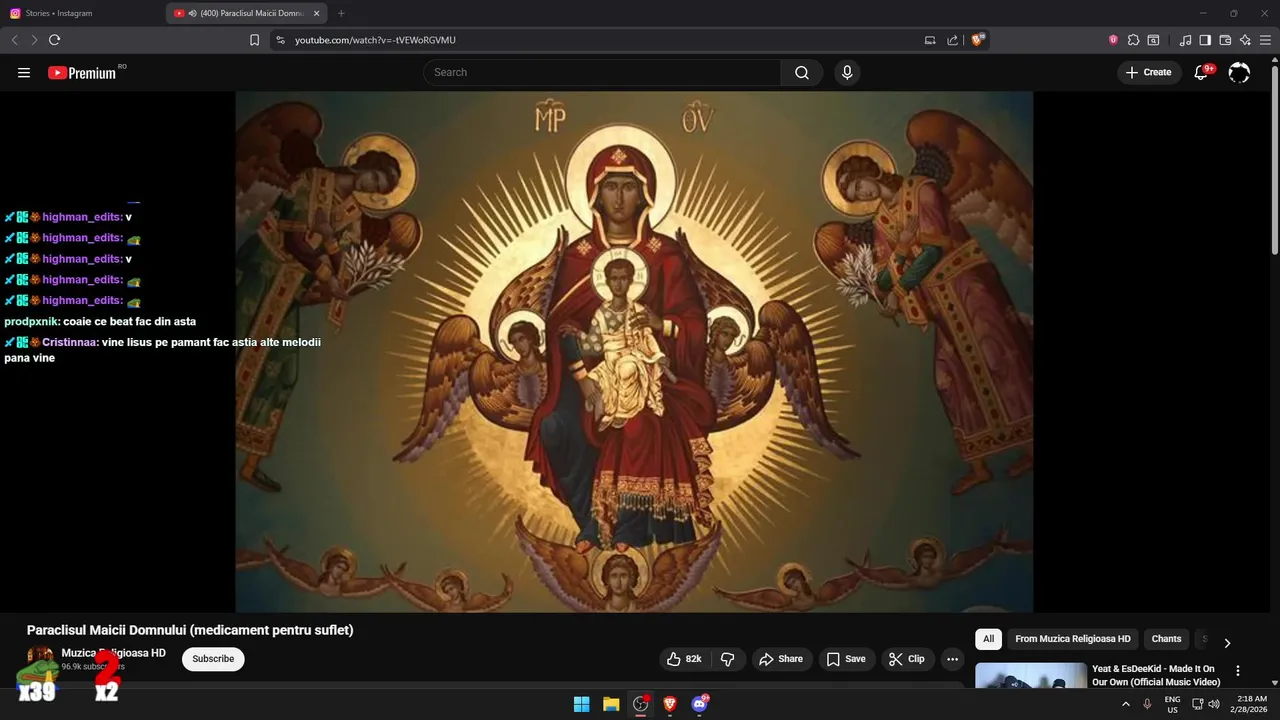Subscribe to Muzica Religioasa HD

pos(213,659)
